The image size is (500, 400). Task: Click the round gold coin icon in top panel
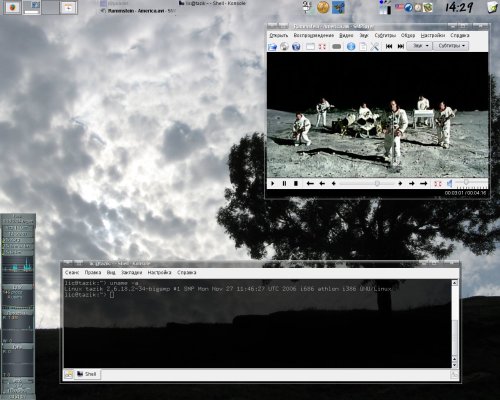click(x=323, y=7)
